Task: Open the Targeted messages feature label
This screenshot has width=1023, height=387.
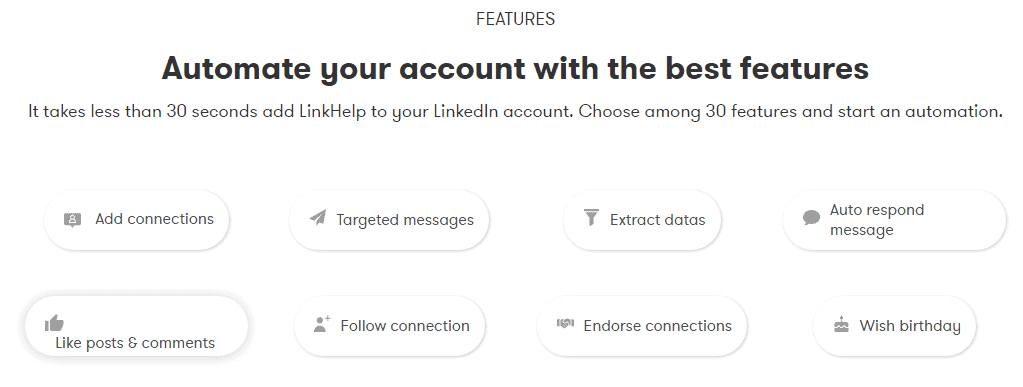Action: click(x=405, y=221)
